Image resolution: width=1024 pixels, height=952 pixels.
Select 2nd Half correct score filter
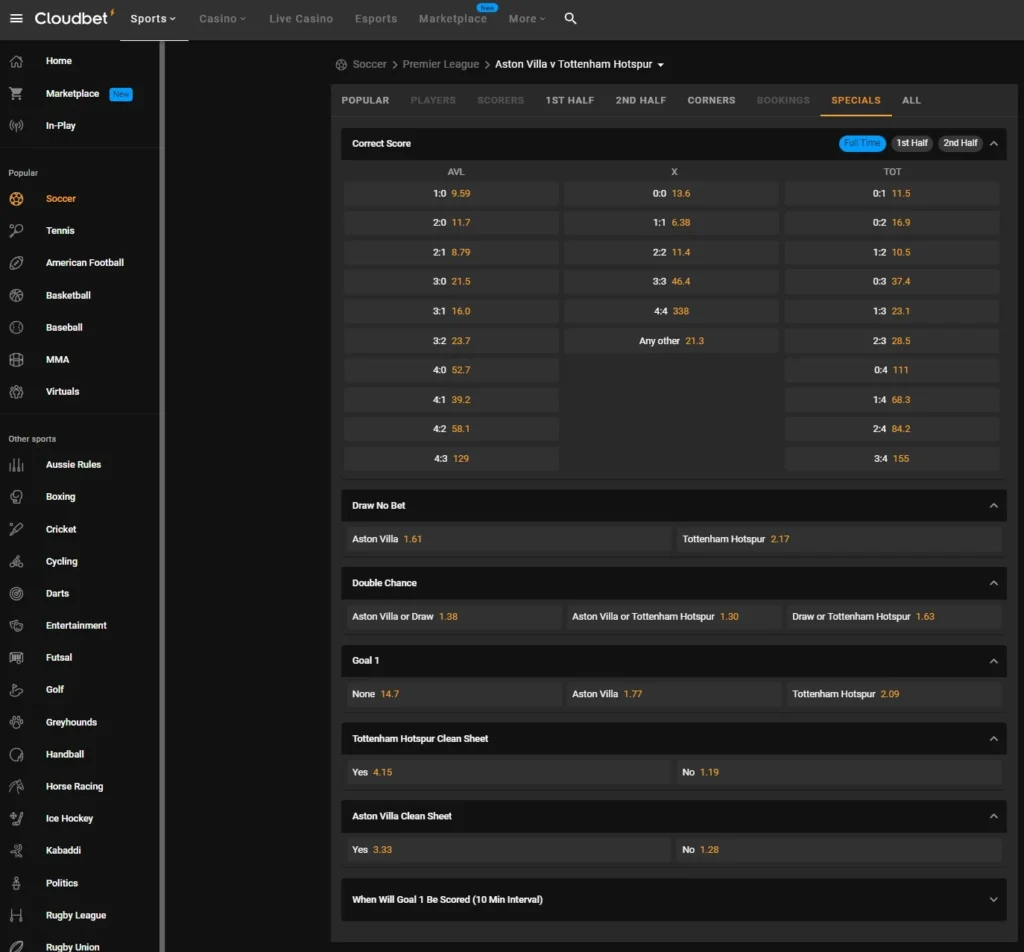point(960,143)
